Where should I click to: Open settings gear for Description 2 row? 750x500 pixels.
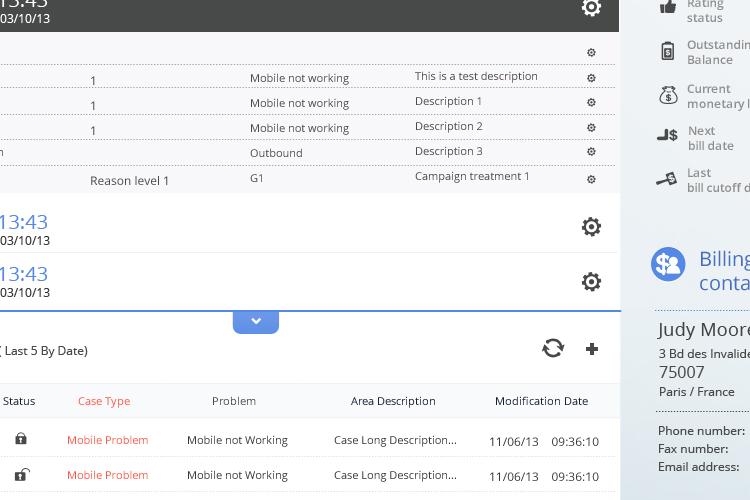pyautogui.click(x=591, y=128)
